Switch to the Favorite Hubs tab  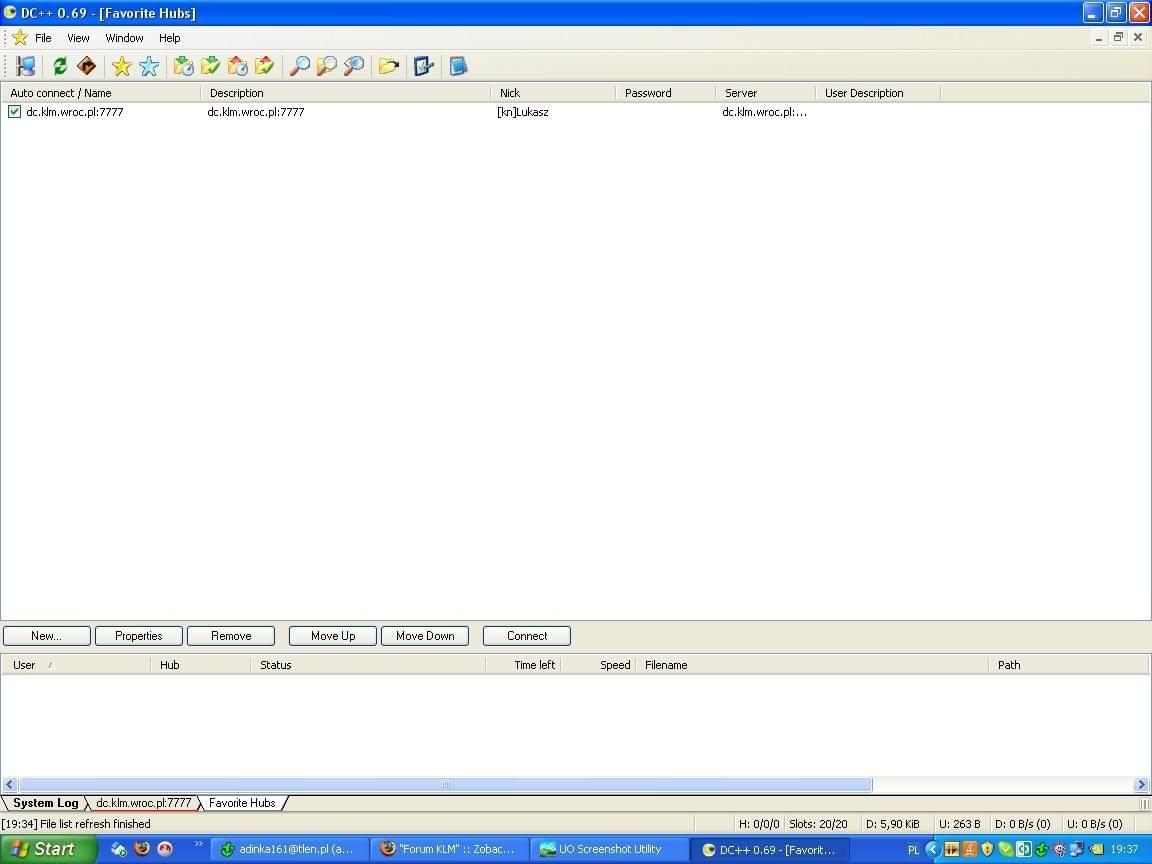click(x=242, y=803)
